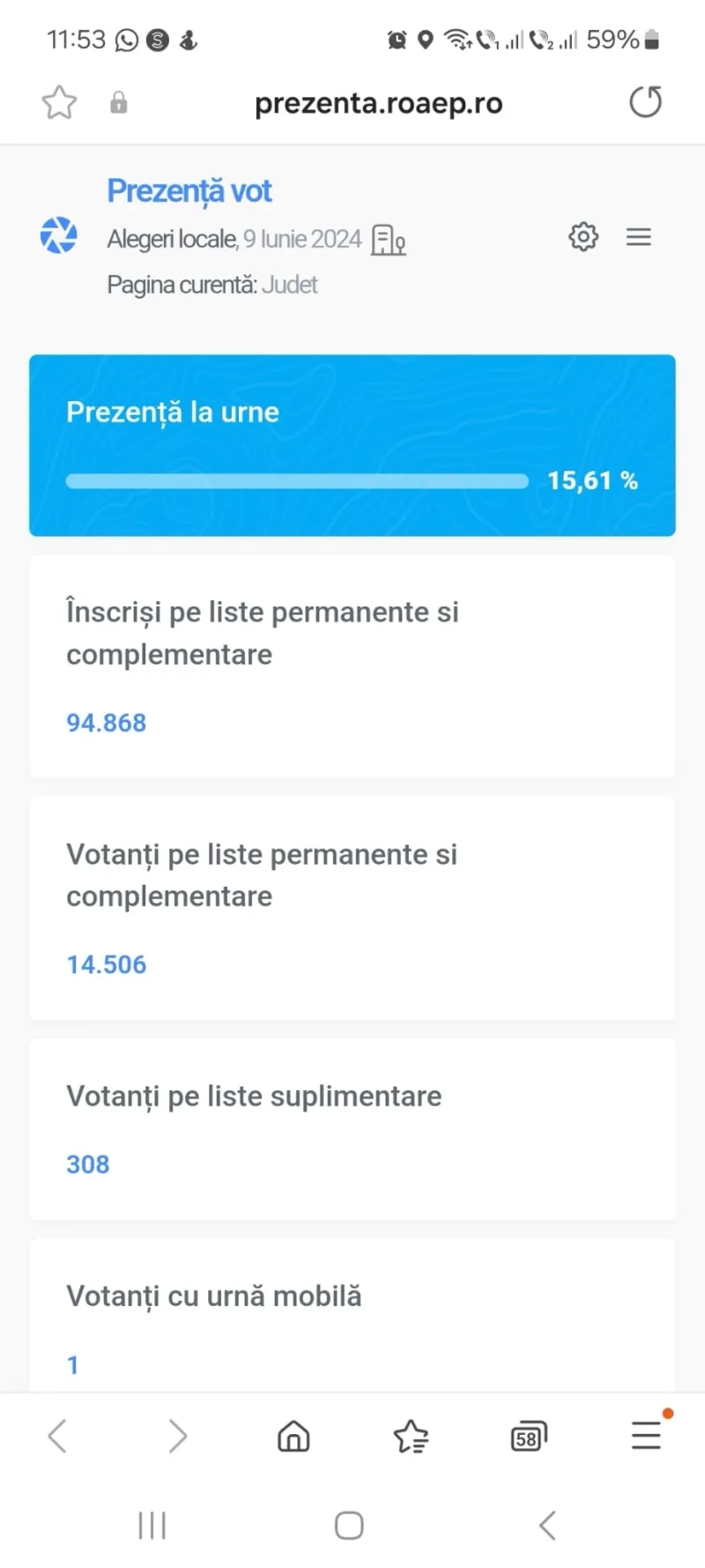Tap the blue Prezență vot logo

[x=59, y=235]
